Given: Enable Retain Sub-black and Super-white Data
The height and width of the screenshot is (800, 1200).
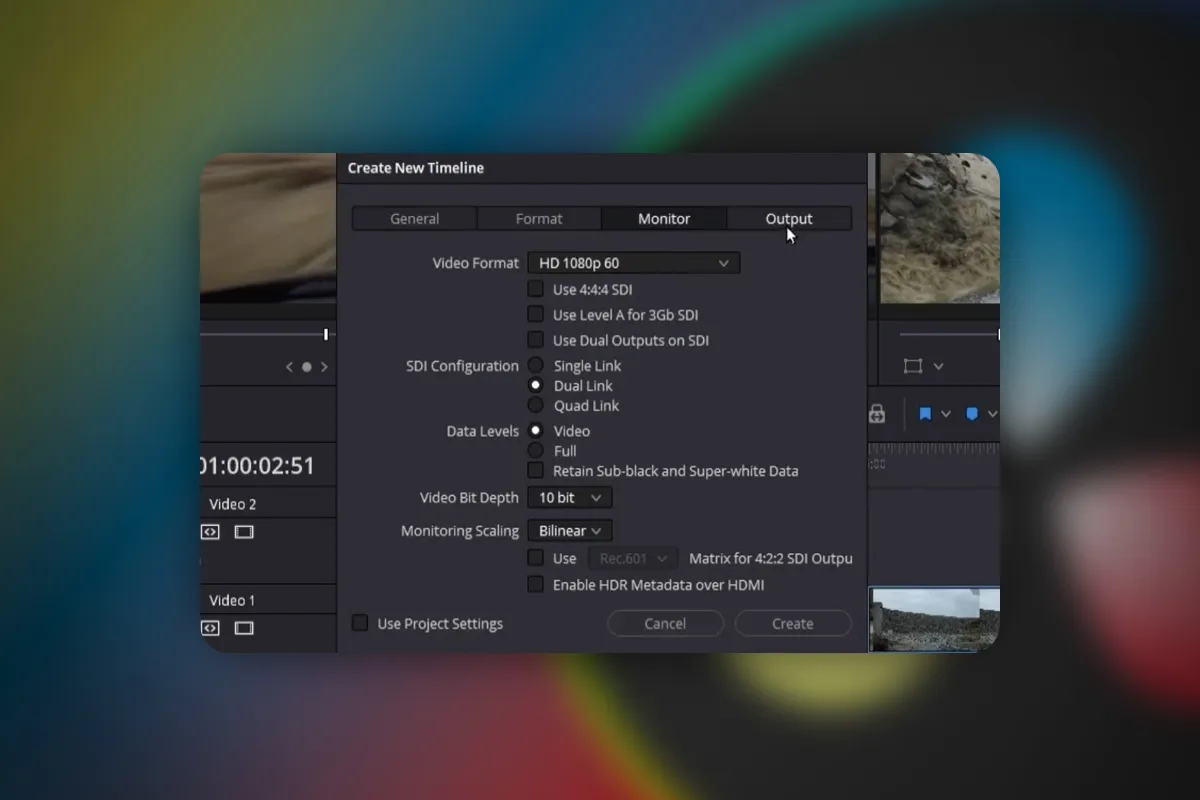Looking at the screenshot, I should coord(536,470).
